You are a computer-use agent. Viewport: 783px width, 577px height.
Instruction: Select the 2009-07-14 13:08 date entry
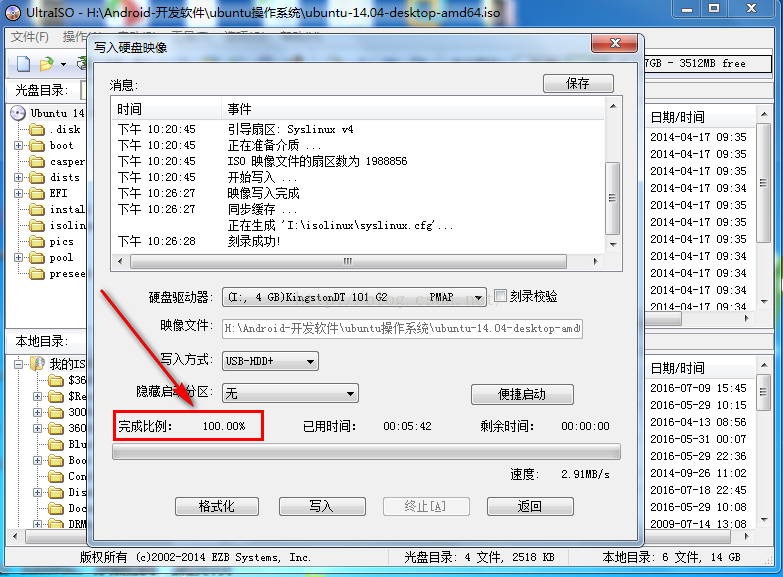point(698,524)
